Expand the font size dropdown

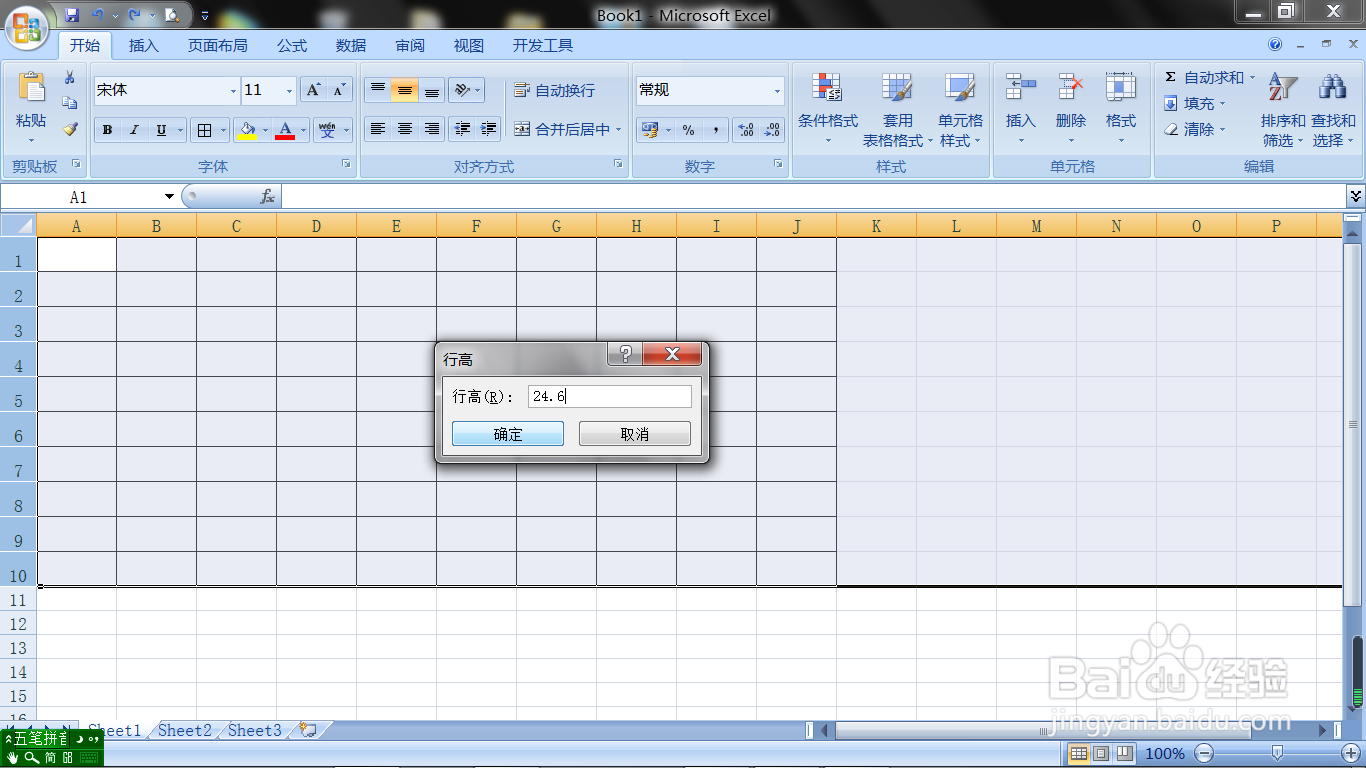[290, 91]
